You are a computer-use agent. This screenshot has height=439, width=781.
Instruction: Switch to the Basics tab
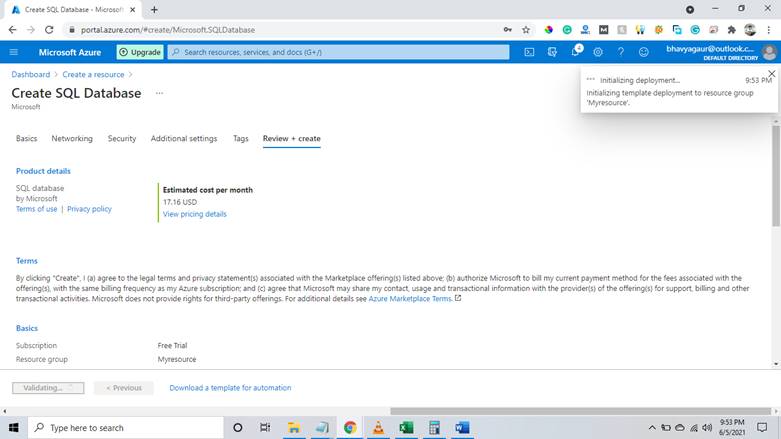tap(26, 139)
